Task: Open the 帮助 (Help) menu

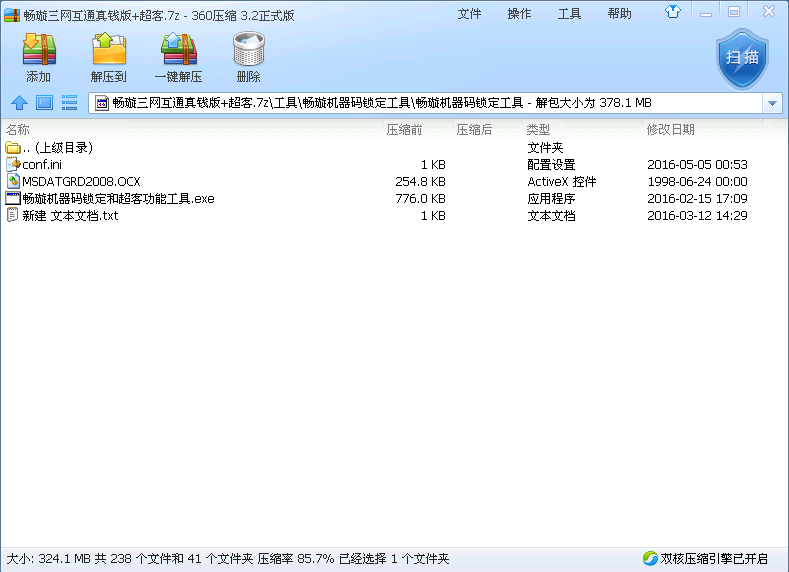Action: 619,14
